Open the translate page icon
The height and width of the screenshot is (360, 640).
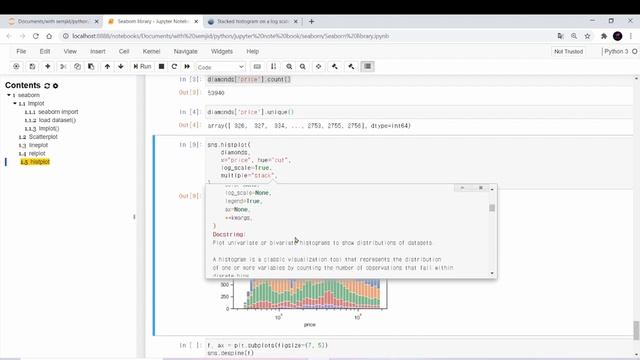(560, 36)
